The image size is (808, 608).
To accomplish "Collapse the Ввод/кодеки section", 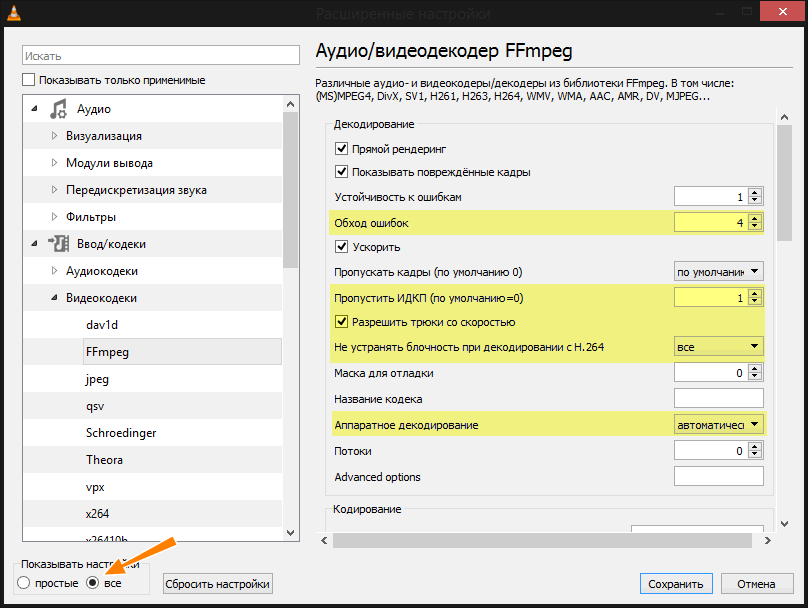I will 34,244.
